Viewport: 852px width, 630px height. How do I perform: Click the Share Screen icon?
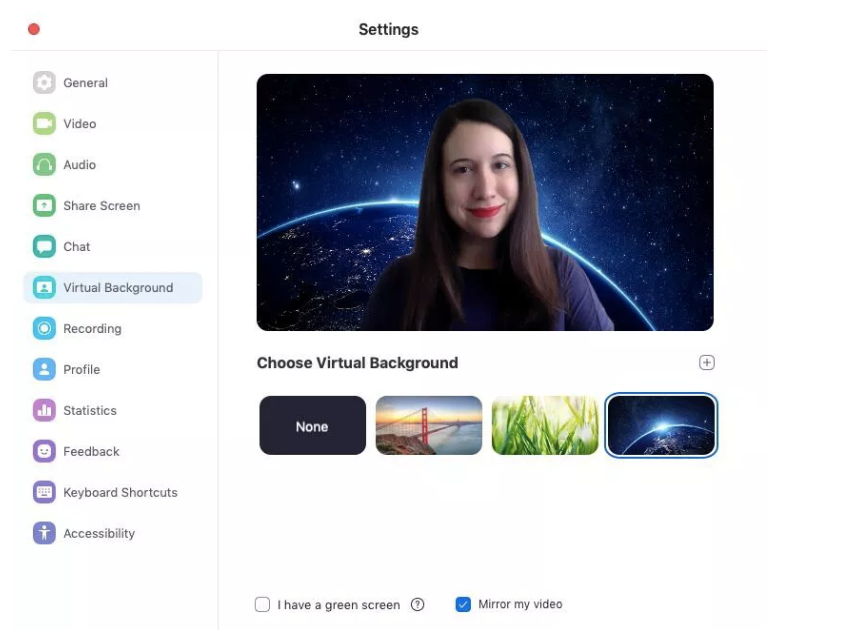coord(44,205)
